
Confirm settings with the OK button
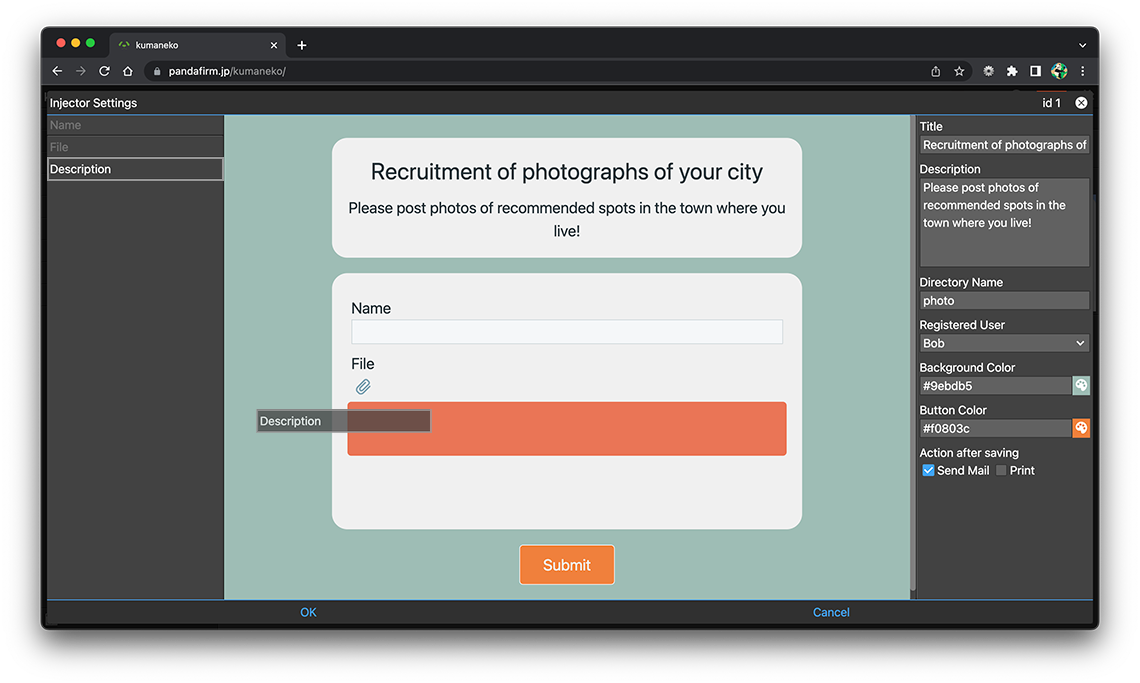(x=308, y=612)
